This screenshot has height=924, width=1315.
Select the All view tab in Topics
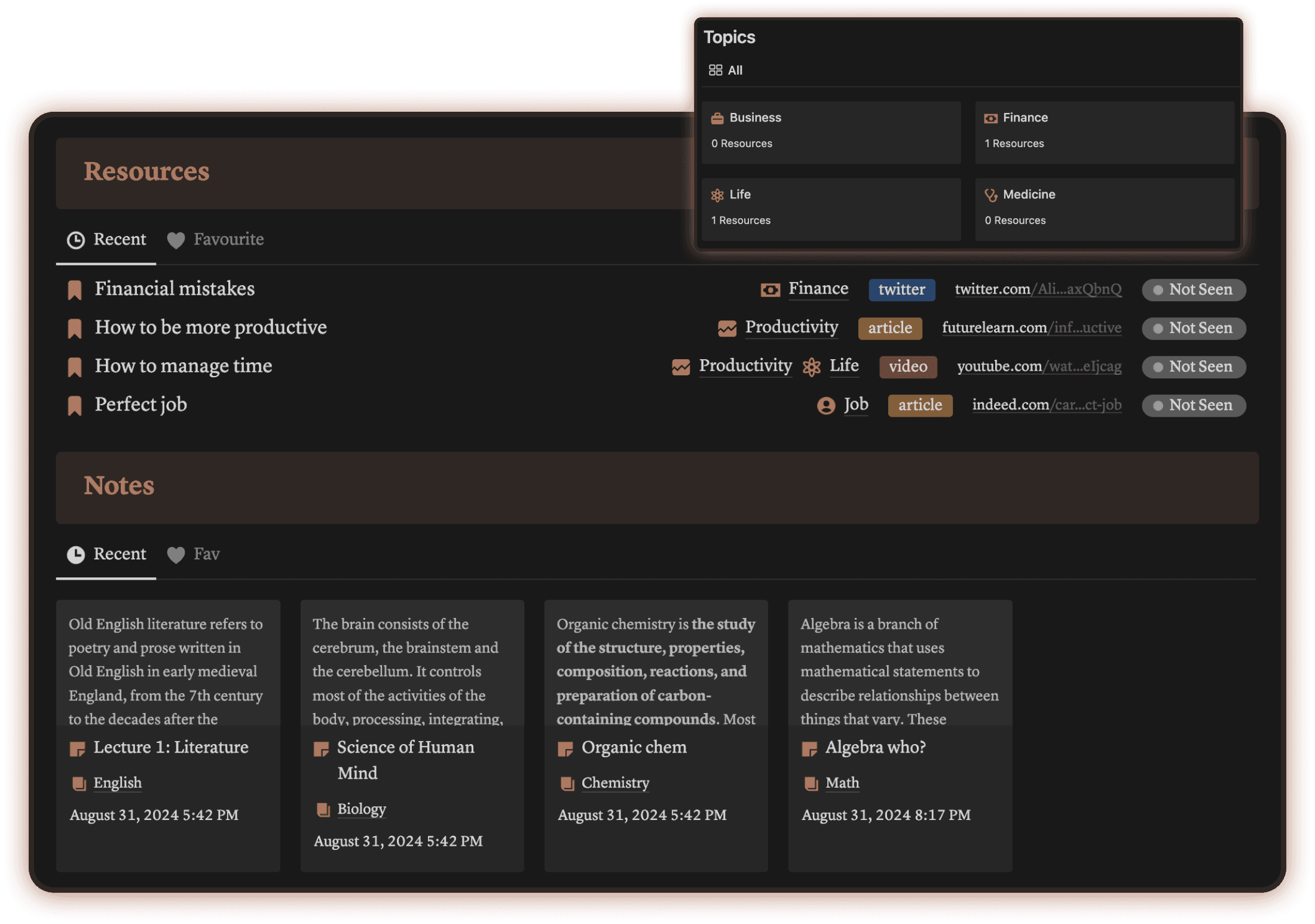pos(726,71)
